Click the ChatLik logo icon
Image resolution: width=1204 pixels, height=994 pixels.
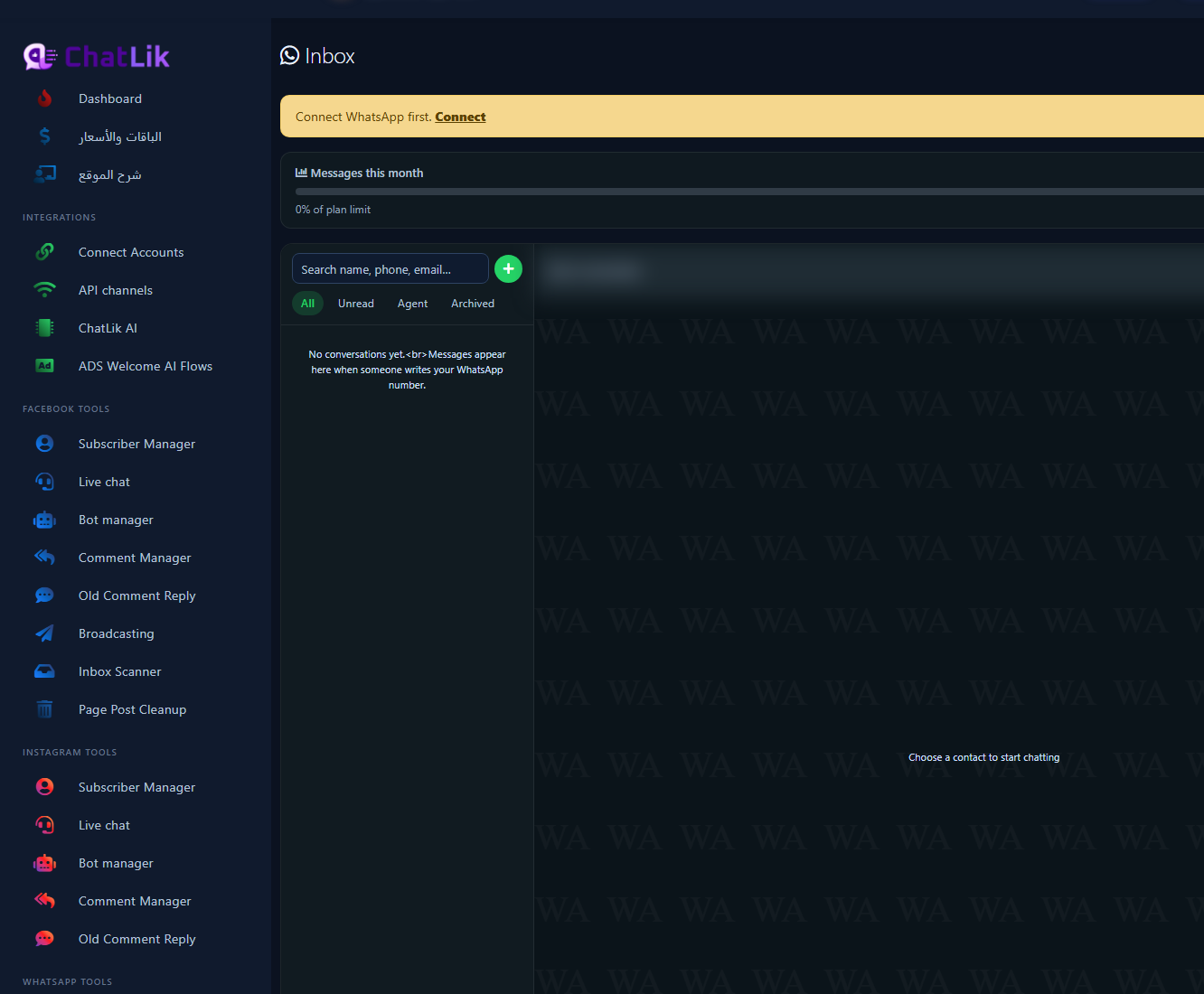click(40, 57)
